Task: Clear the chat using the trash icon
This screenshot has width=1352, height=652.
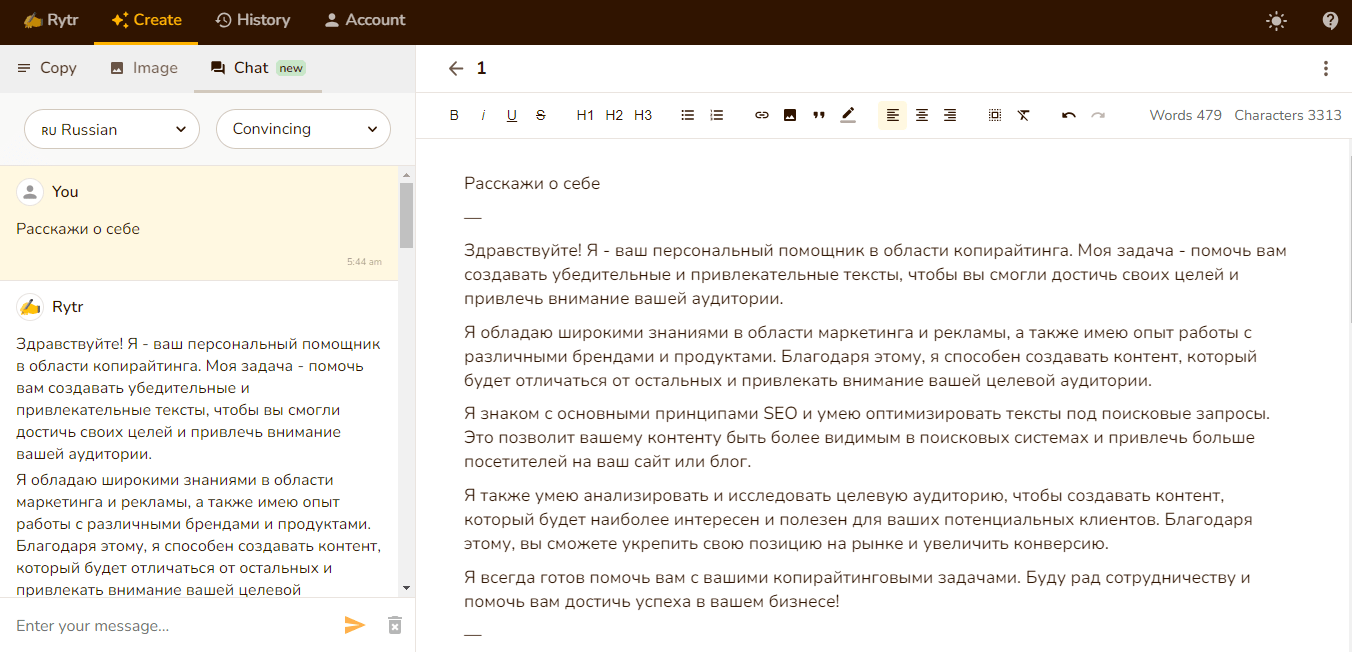Action: pyautogui.click(x=394, y=624)
